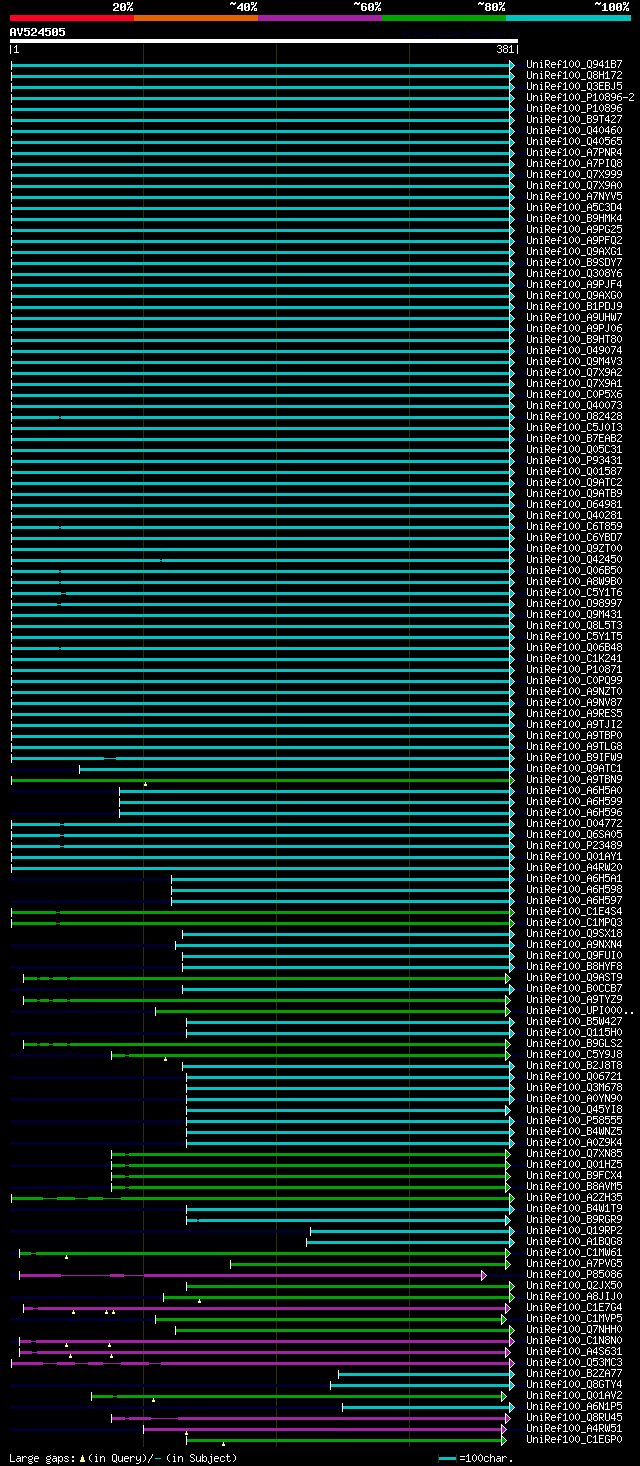Select label UniRef100_C6T859
Screen dimensions: 640x1466
click(575, 526)
